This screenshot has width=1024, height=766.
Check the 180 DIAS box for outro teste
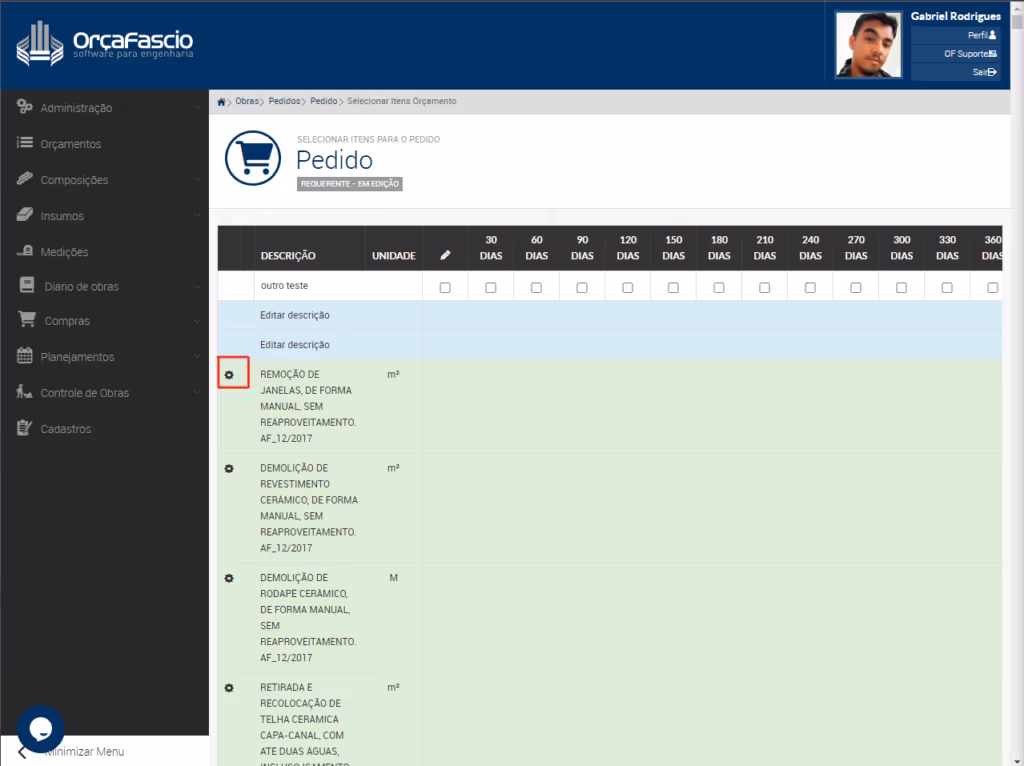[x=719, y=288]
